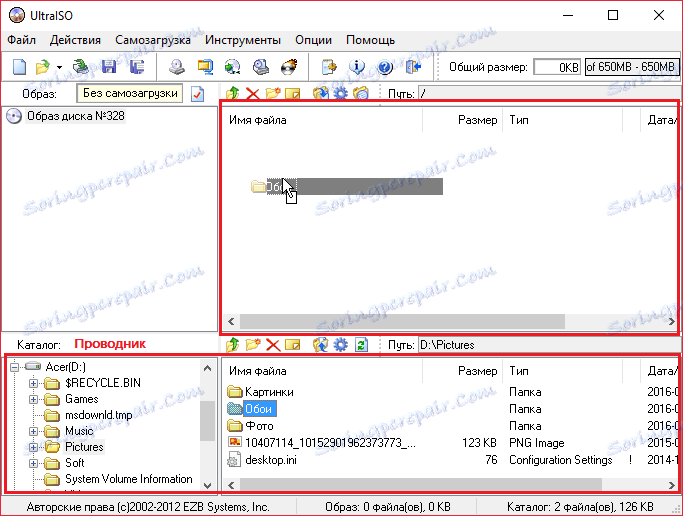Click the Extract icon in image pane toolbar
The image size is (683, 516).
click(x=321, y=93)
